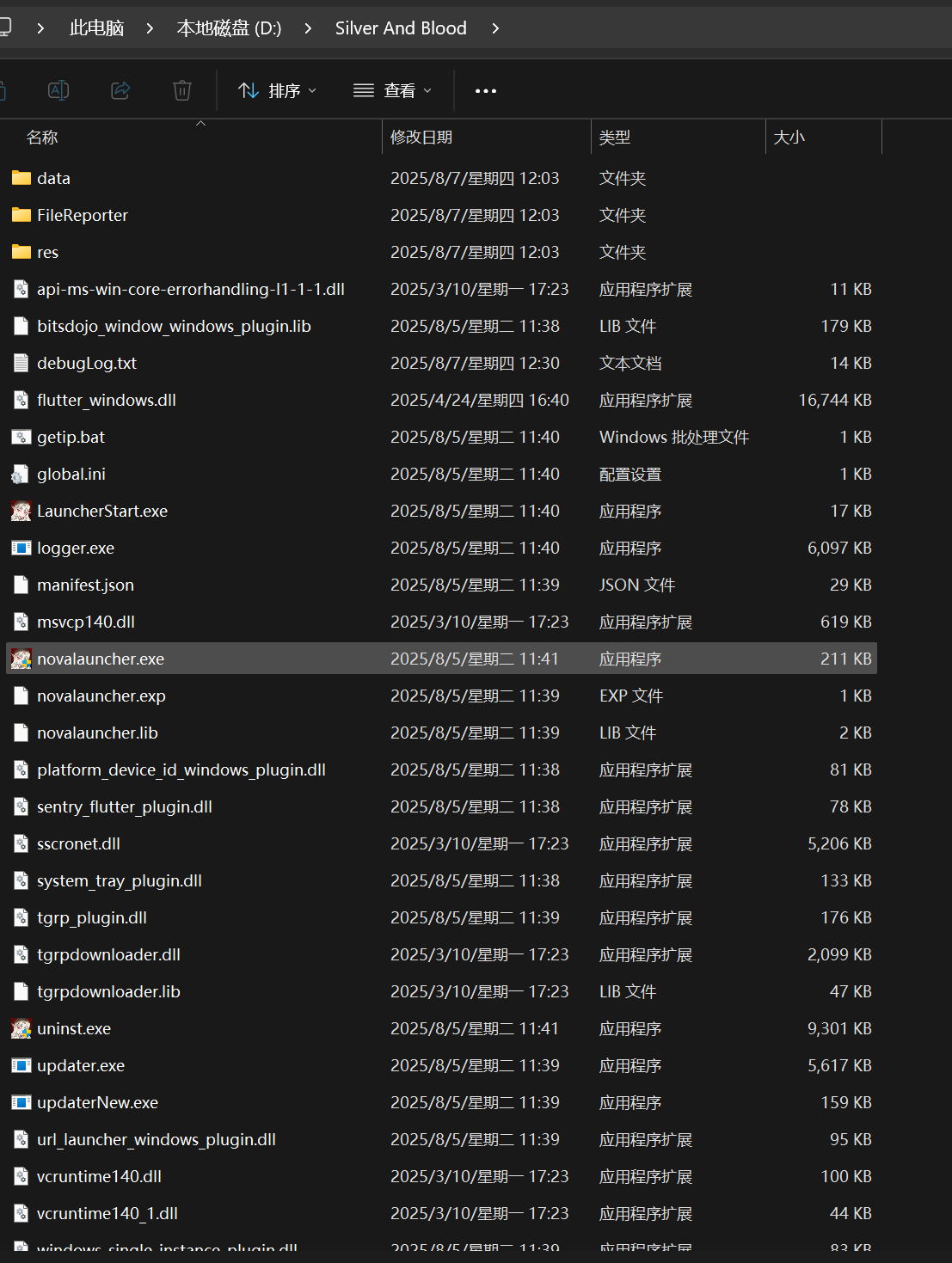Click the 此电脑 breadcrumb
Viewport: 952px width, 1263px height.
tap(96, 28)
